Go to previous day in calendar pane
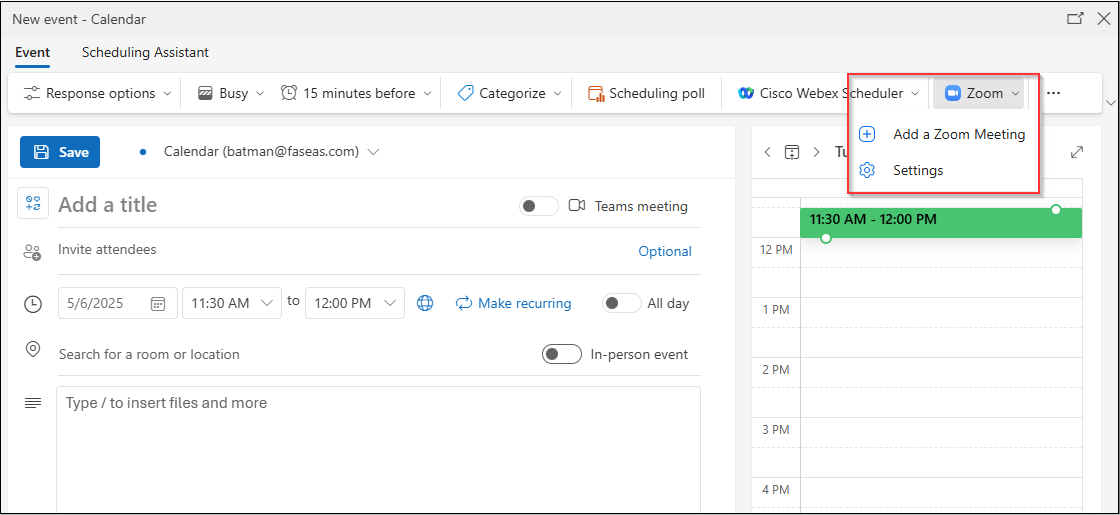 (767, 152)
